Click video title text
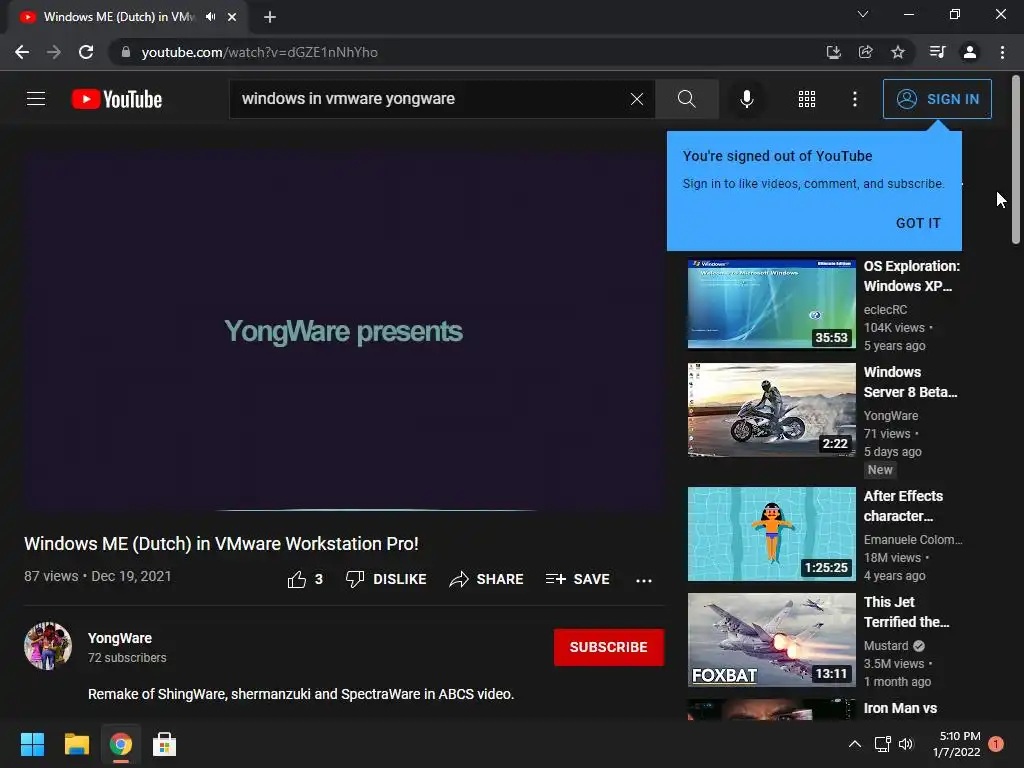This screenshot has width=1024, height=768. pos(221,543)
